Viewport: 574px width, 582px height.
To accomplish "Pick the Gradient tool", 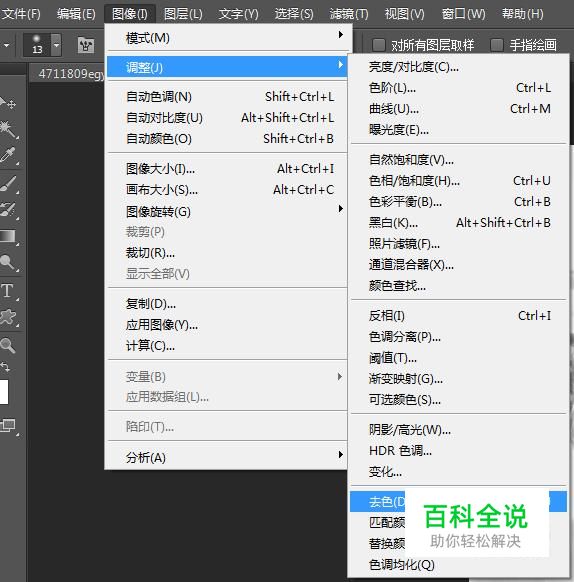I will tap(7, 236).
